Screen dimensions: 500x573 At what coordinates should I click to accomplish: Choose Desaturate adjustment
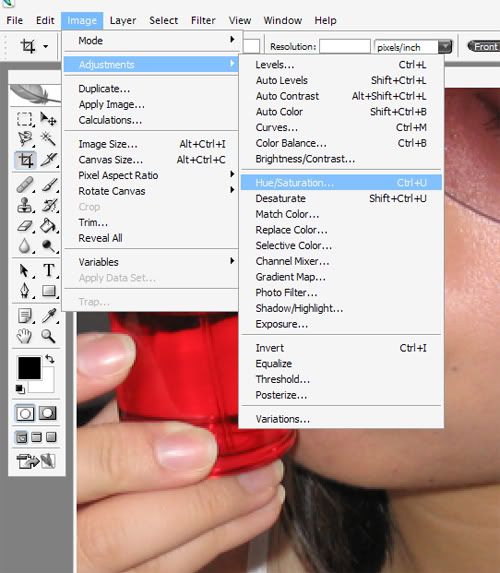tap(341, 198)
